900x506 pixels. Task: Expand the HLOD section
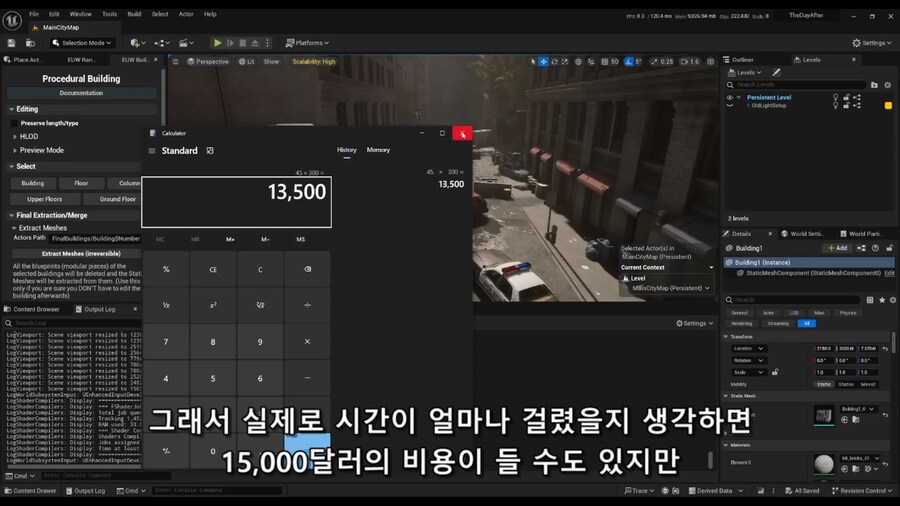point(14,137)
